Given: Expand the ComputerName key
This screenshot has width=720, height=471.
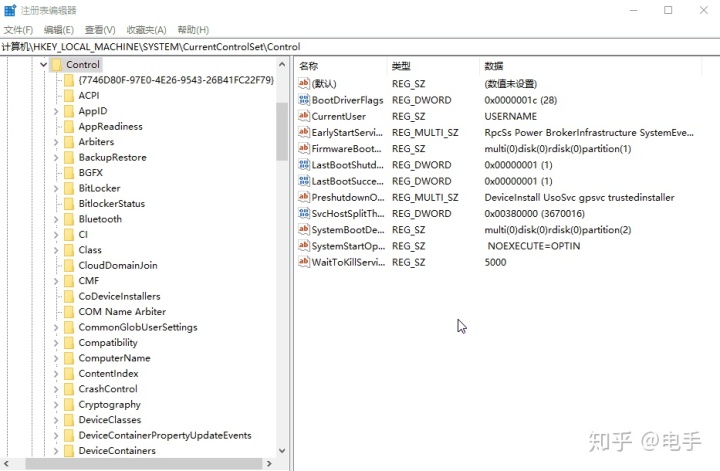Looking at the screenshot, I should point(56,358).
